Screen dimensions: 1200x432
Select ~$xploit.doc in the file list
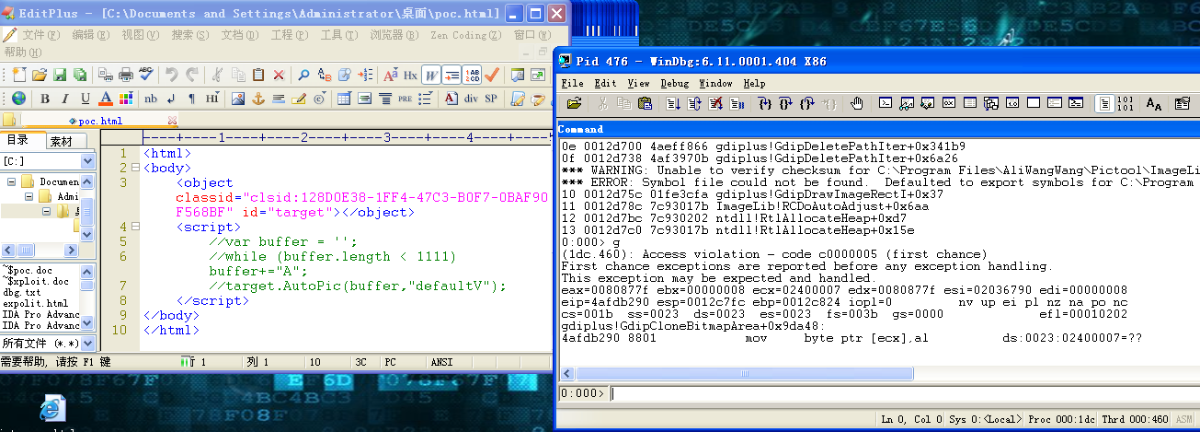tap(35, 280)
